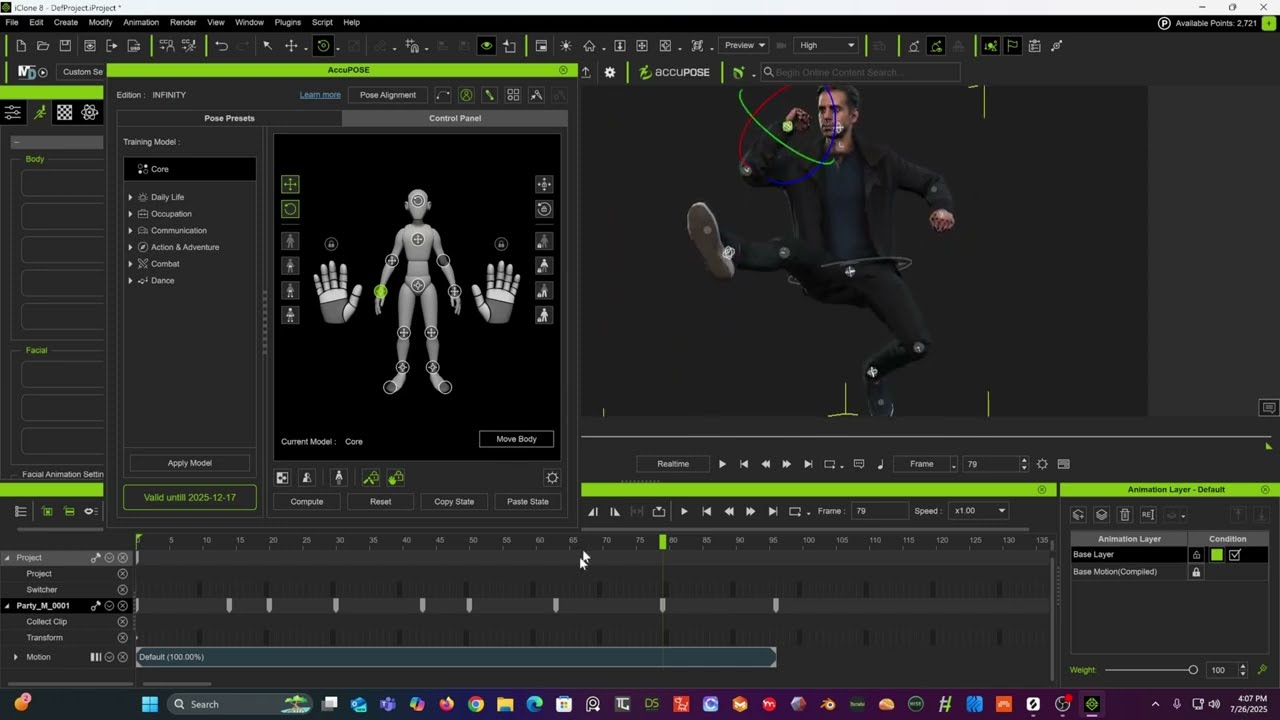Viewport: 1280px width, 720px height.
Task: Click the sun light icon in the toolbar
Action: (566, 45)
